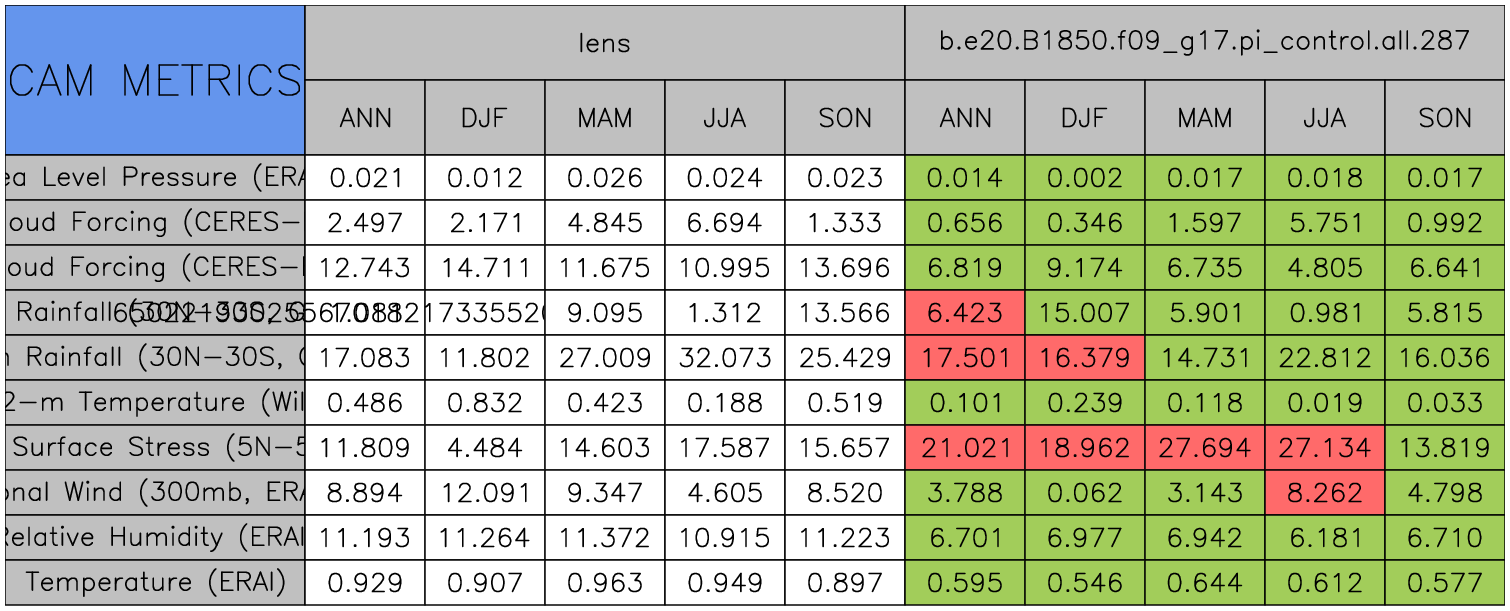Click the lens ANN column header
This screenshot has height=611, width=1510.
(x=365, y=118)
